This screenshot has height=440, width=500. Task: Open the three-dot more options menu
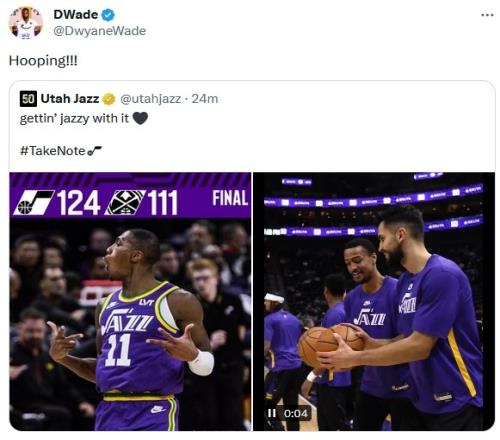(487, 15)
